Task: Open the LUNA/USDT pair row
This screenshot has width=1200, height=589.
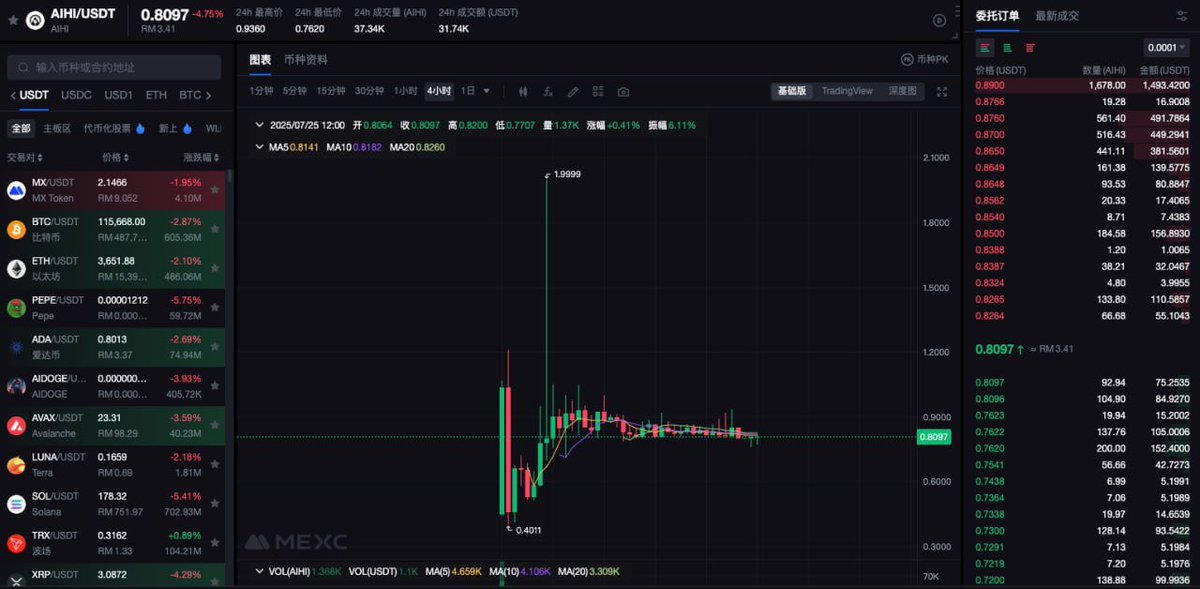Action: coord(113,464)
